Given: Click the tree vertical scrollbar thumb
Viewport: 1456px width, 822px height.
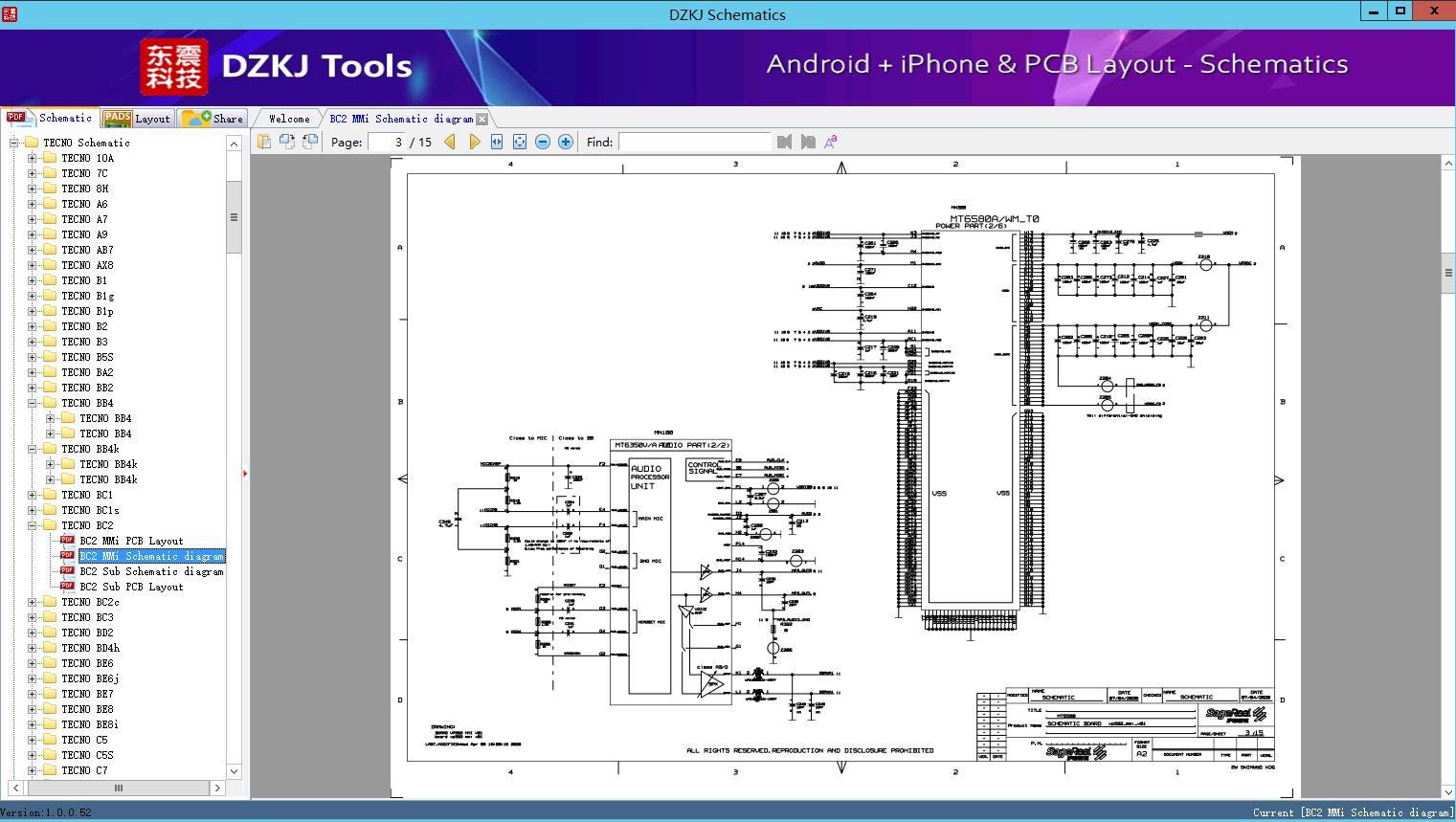Looking at the screenshot, I should coord(234,217).
